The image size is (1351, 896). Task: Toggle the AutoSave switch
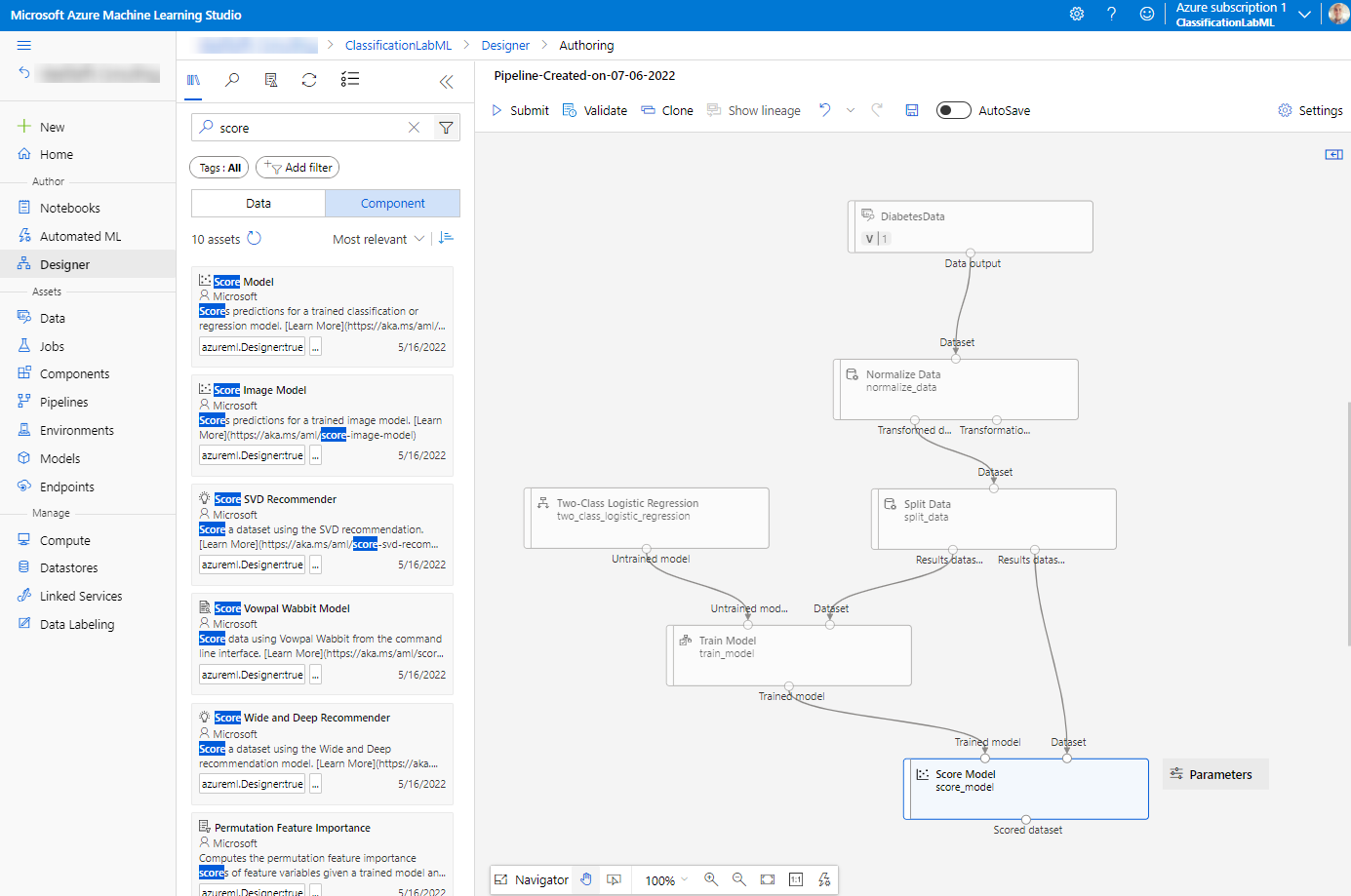coord(953,110)
